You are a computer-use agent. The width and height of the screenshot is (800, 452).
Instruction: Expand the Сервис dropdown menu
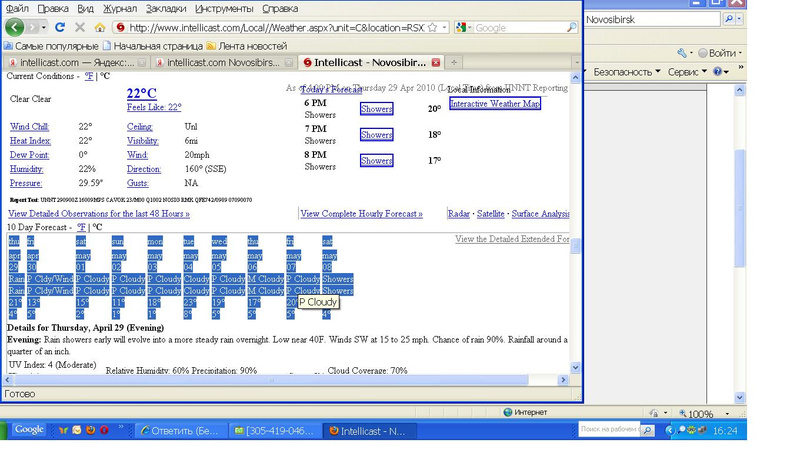[x=688, y=72]
